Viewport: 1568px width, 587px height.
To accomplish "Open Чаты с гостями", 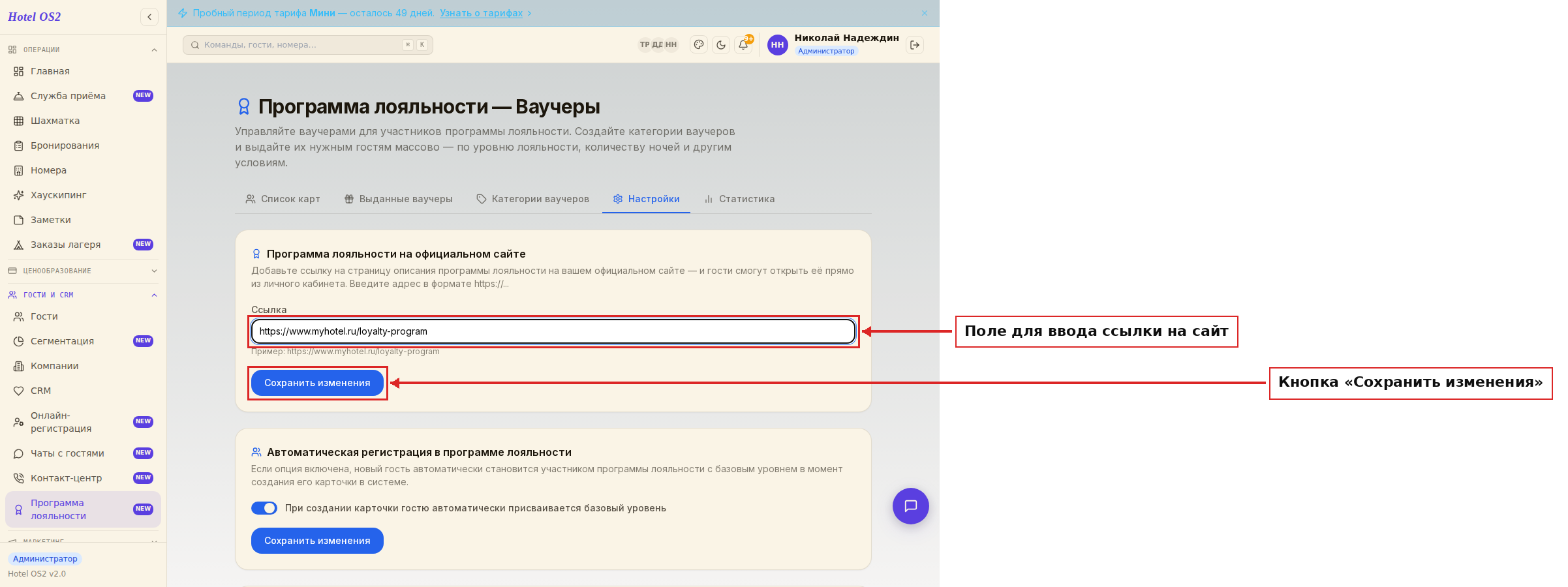I will pos(83,453).
